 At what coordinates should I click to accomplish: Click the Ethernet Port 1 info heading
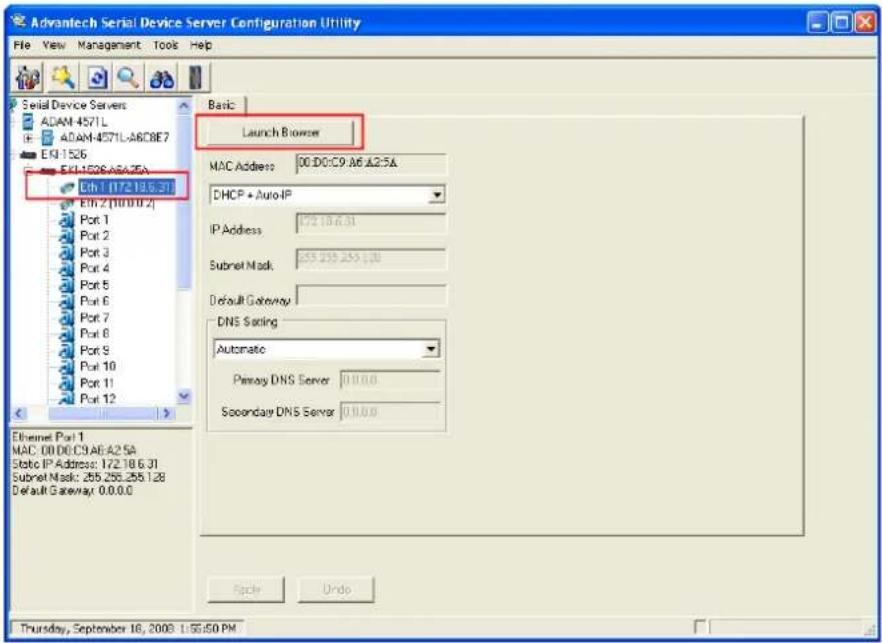tap(47, 437)
